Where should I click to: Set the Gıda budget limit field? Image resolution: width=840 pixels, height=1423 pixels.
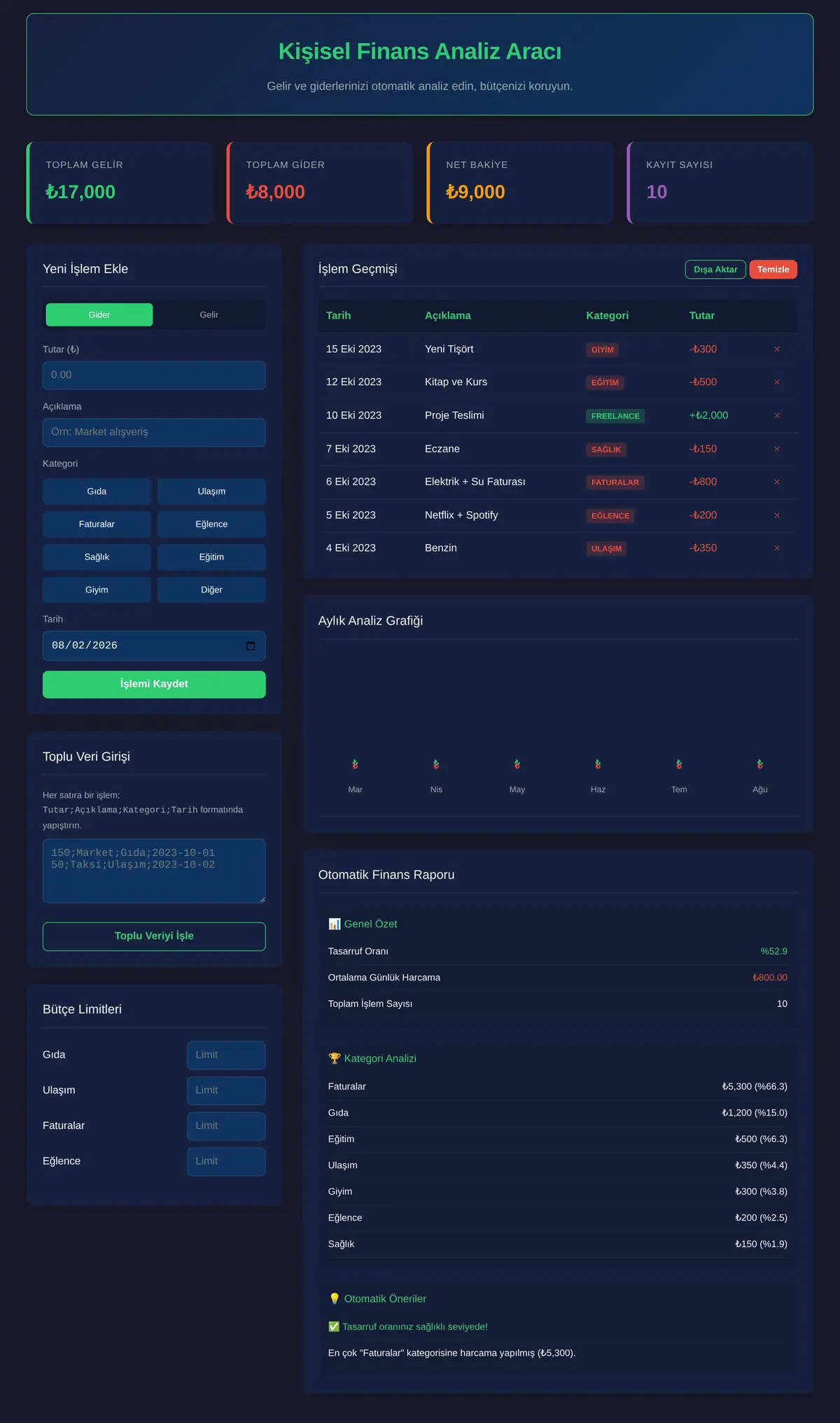tap(226, 1055)
